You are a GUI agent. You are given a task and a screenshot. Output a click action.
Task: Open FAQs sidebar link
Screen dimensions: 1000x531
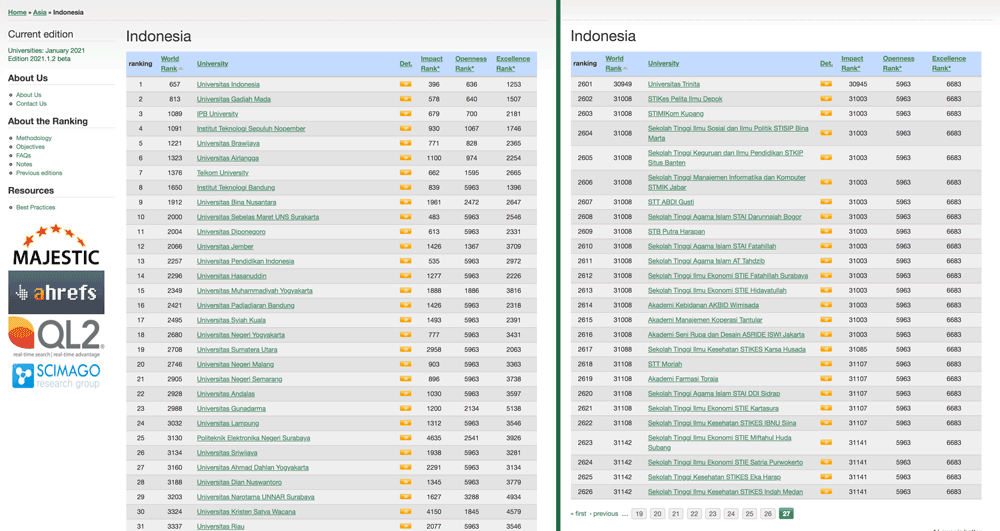pyautogui.click(x=24, y=156)
